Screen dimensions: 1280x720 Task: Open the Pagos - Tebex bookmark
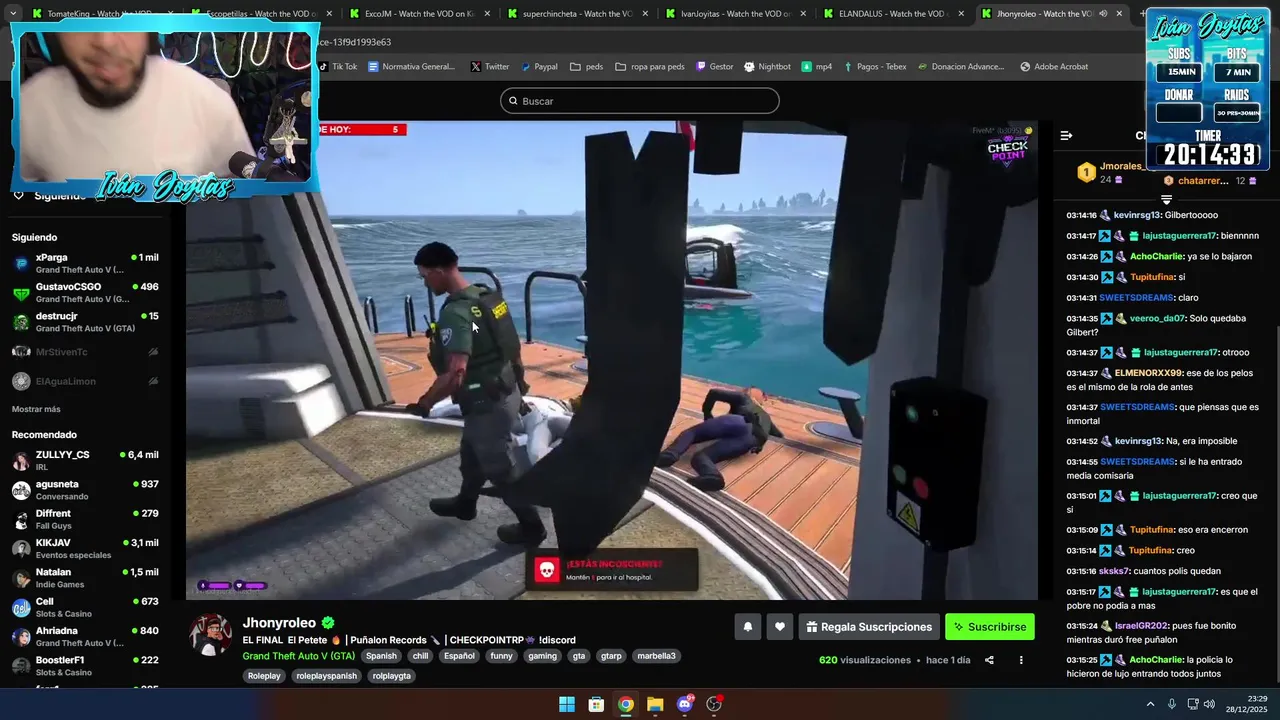pyautogui.click(x=875, y=67)
